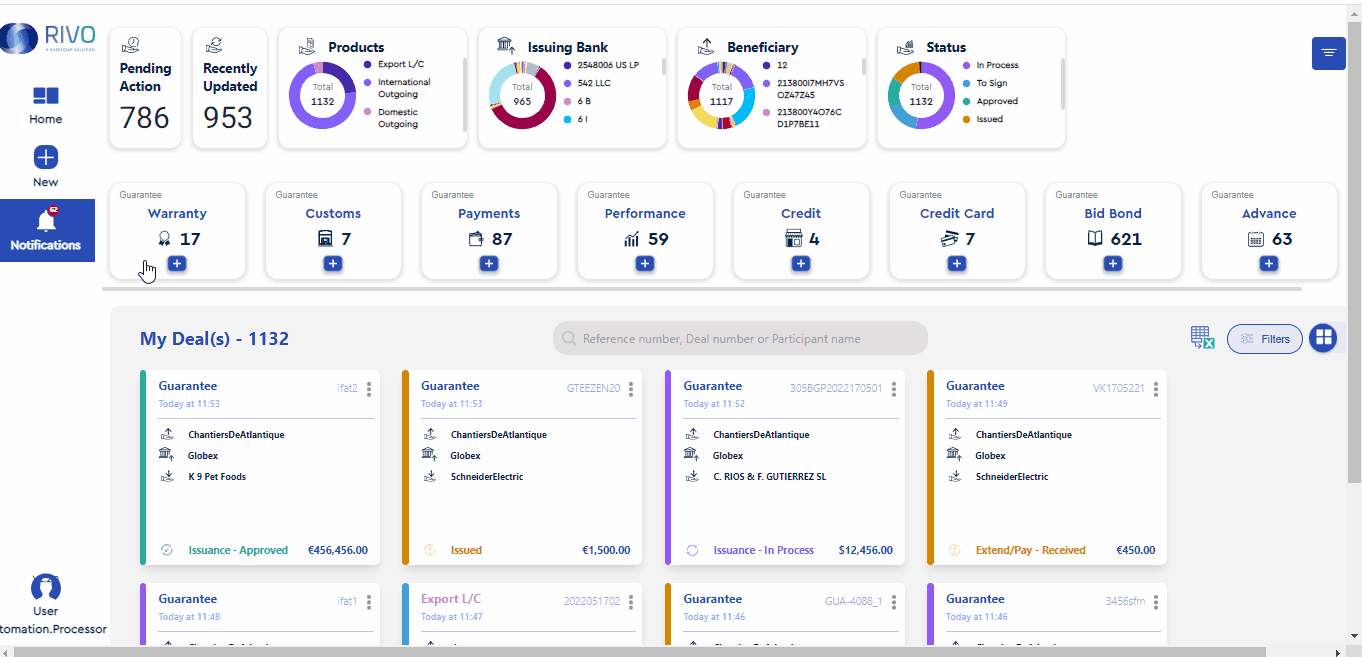Add new Advance guarantee plus button

[1269, 263]
